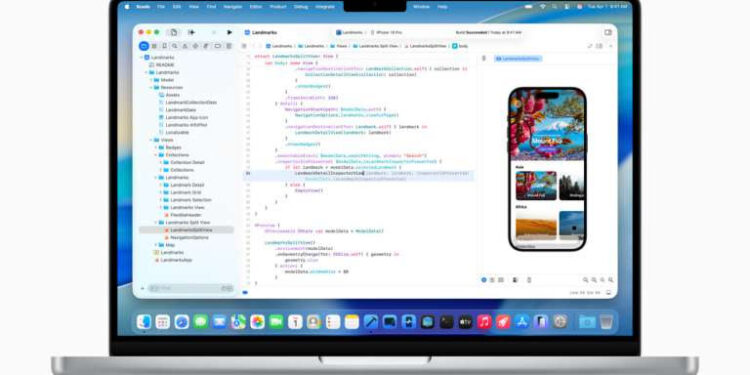The height and width of the screenshot is (375, 750).
Task: Collapse the root Landmarks project
Action: click(x=142, y=57)
